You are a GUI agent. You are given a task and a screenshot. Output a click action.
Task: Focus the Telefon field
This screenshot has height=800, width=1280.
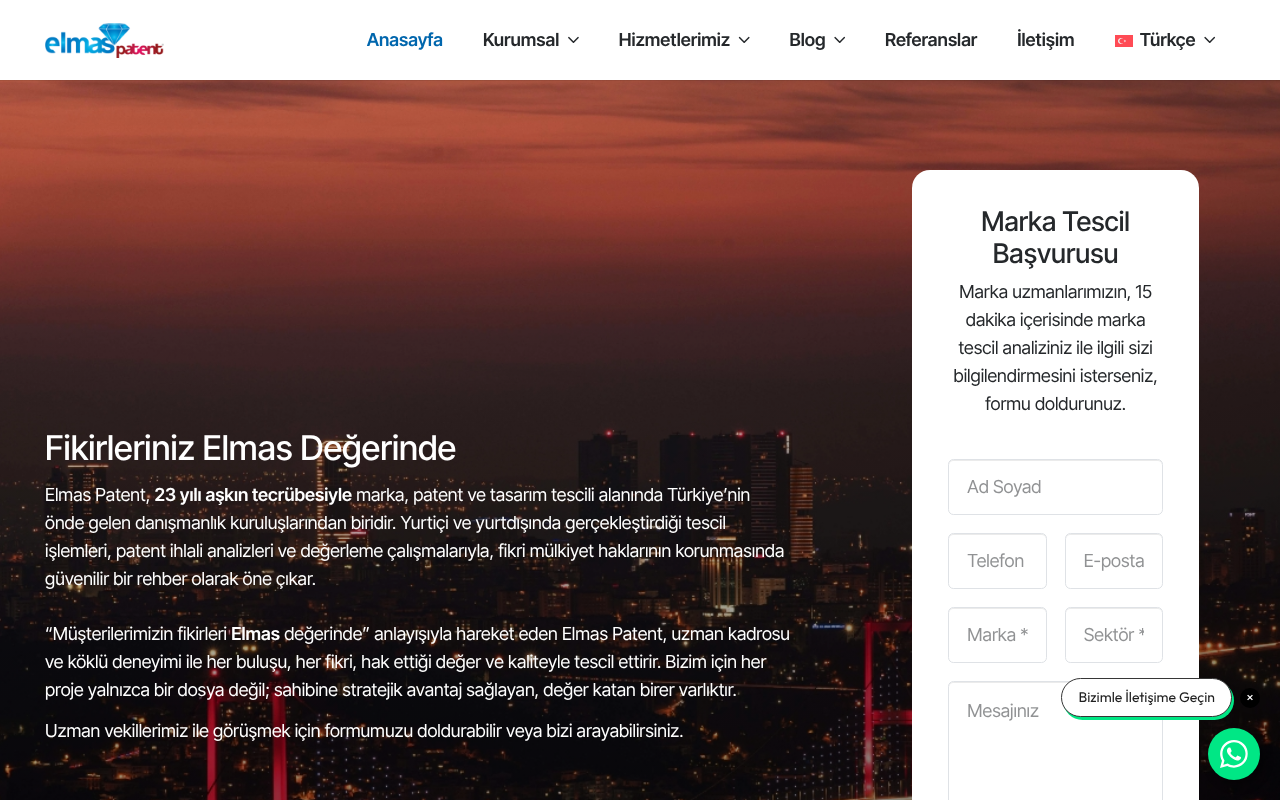tap(997, 561)
